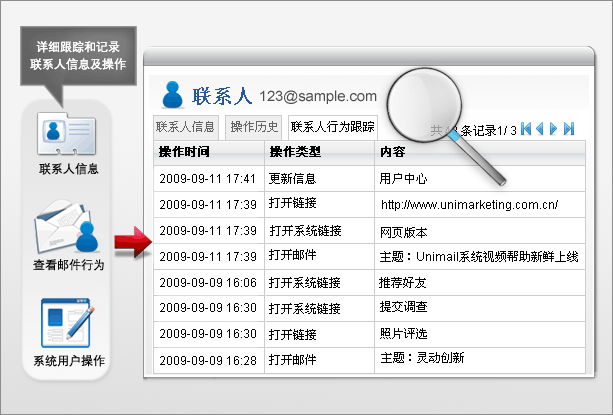
Task: Click the Unimail系统视频帮助新鲜上线 subject cell
Action: (x=479, y=257)
